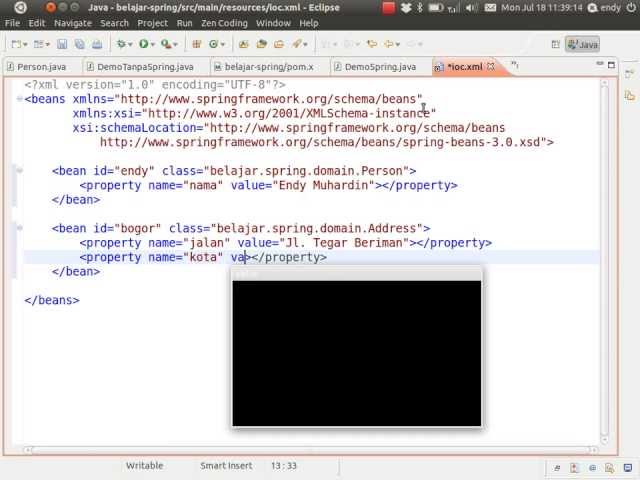Open the Zen Coding menu
Screen dimensions: 640x480
point(224,23)
